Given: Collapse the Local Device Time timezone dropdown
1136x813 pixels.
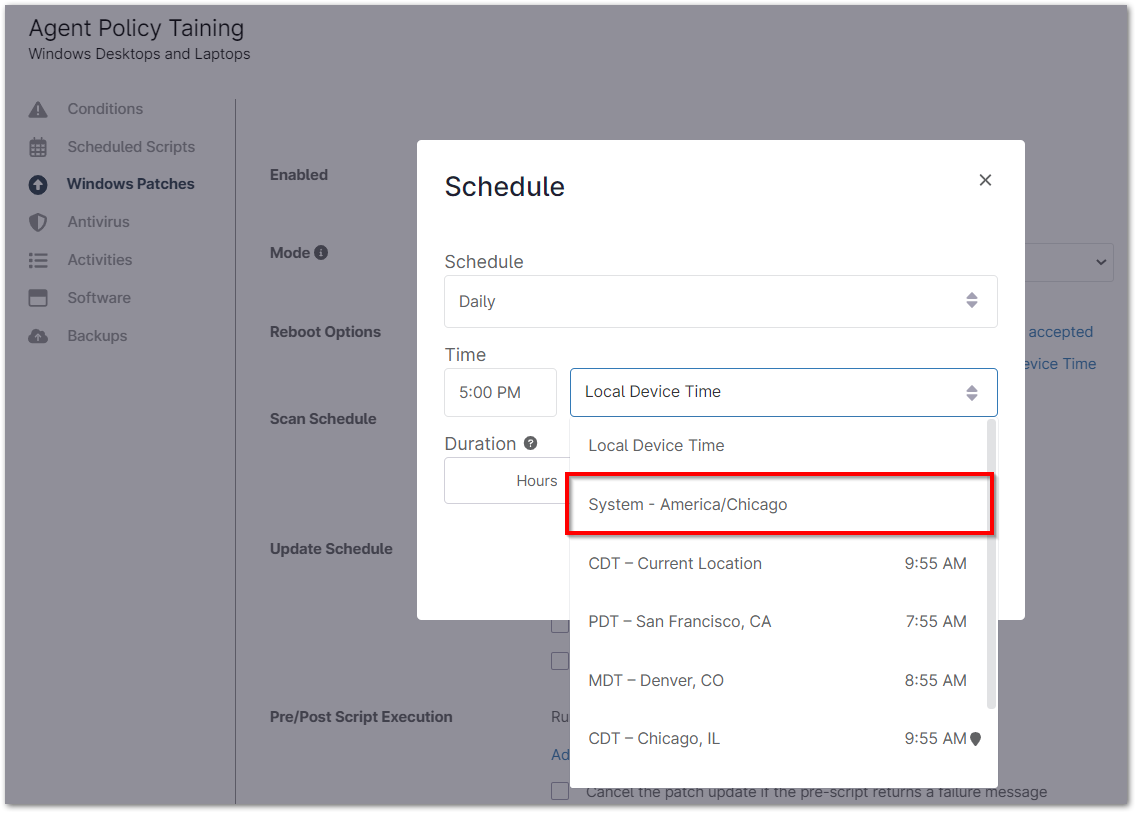Looking at the screenshot, I should point(783,392).
